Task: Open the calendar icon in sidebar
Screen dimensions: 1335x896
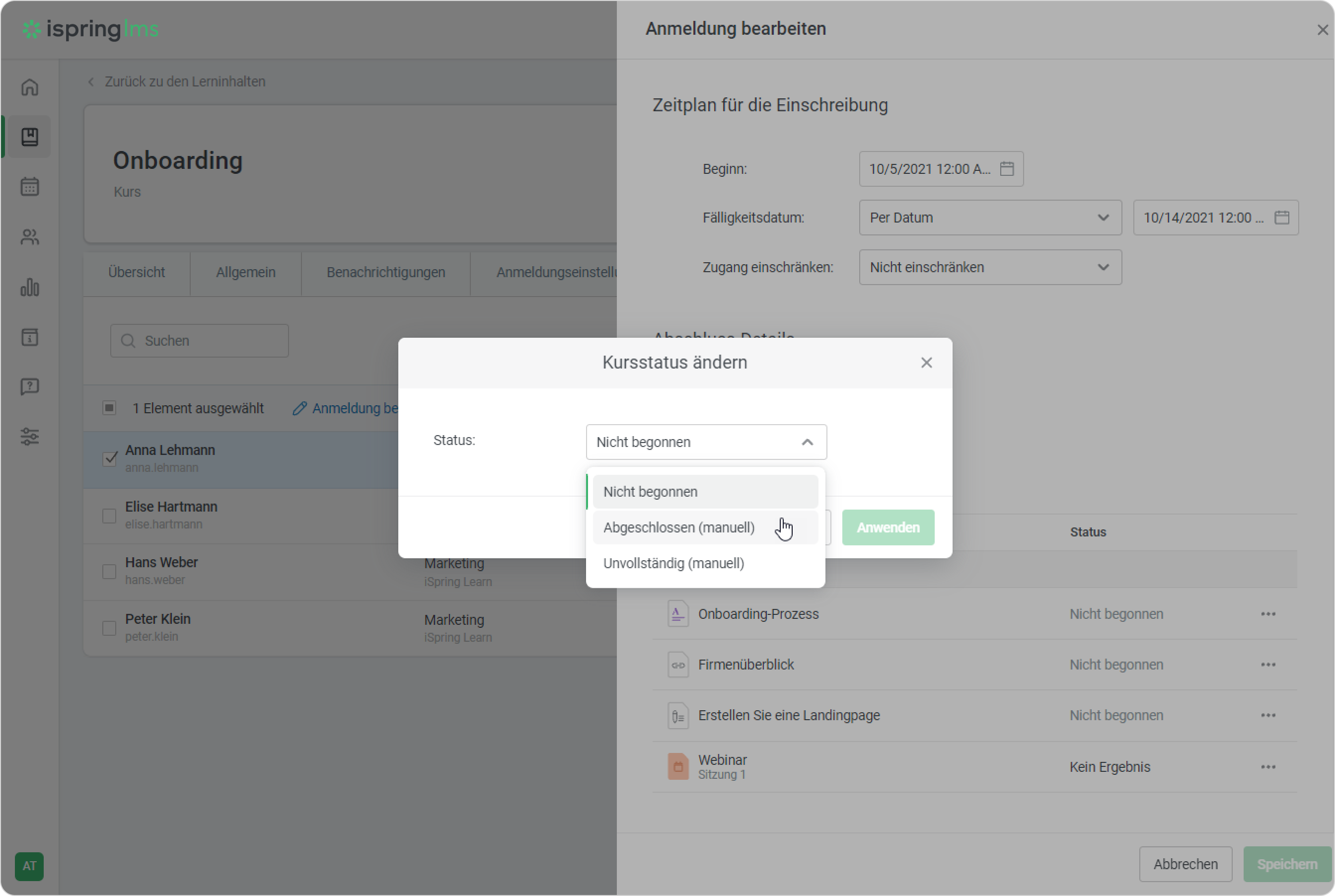Action: point(30,186)
